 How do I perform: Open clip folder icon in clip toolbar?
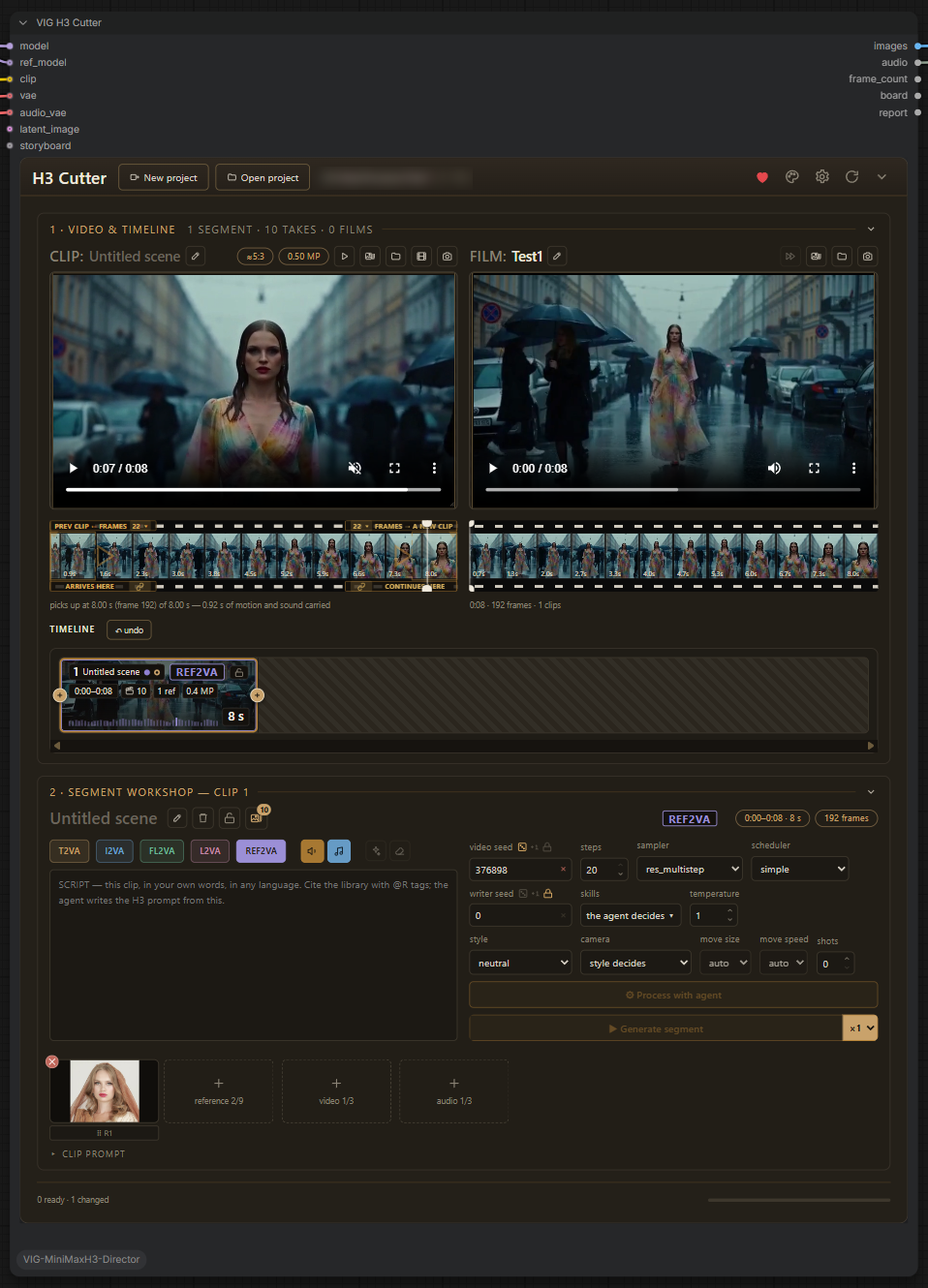point(396,257)
